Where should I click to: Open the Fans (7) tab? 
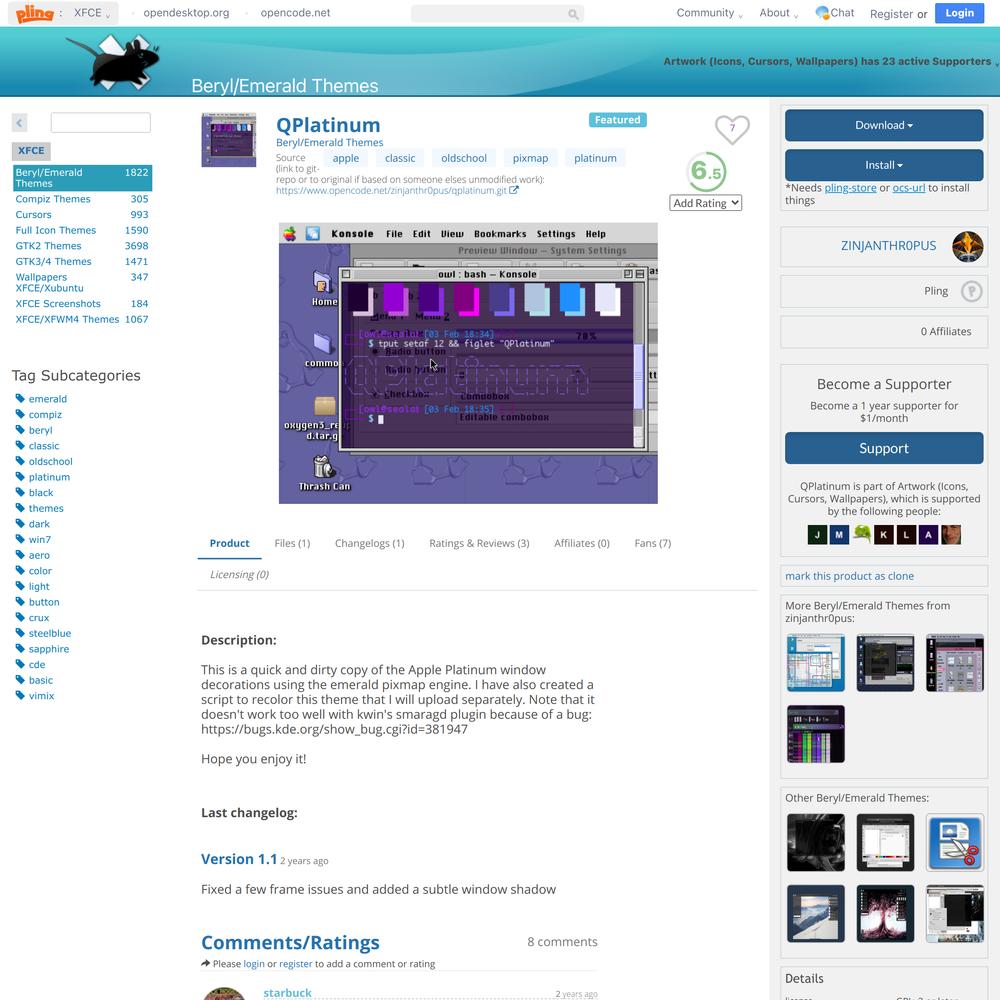(652, 543)
